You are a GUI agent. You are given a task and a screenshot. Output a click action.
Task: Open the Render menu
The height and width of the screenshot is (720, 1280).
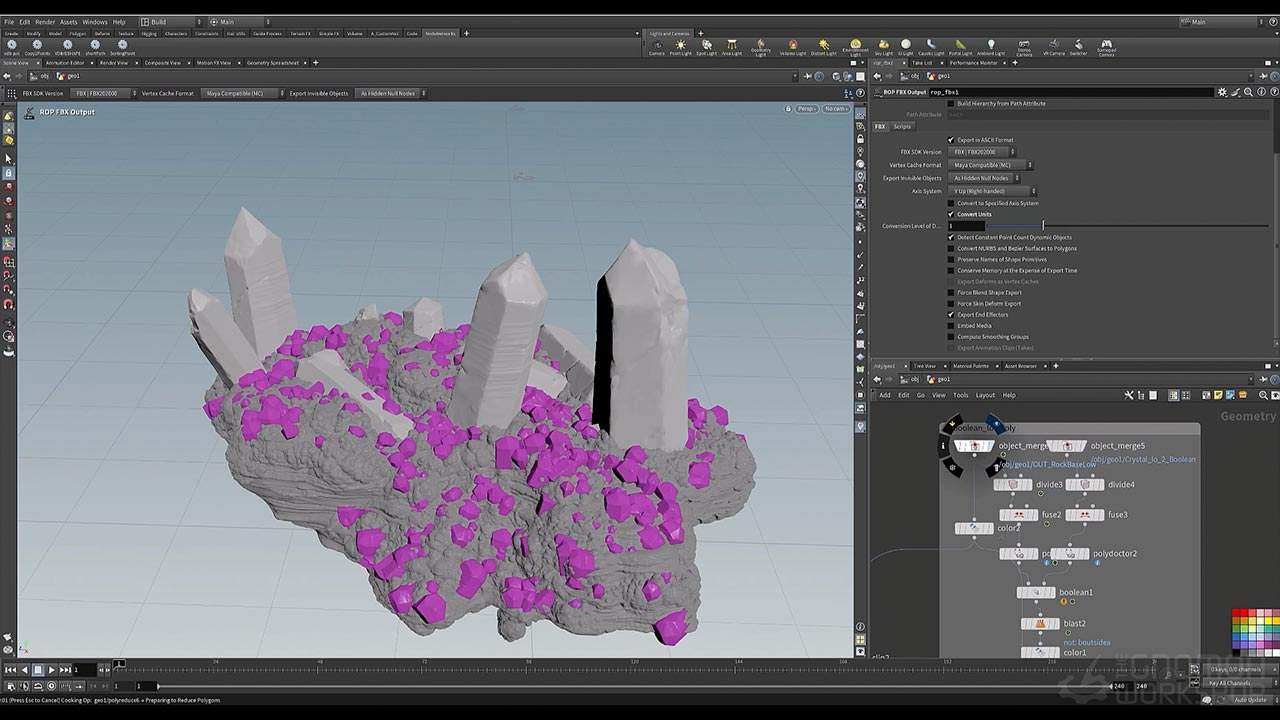[45, 21]
